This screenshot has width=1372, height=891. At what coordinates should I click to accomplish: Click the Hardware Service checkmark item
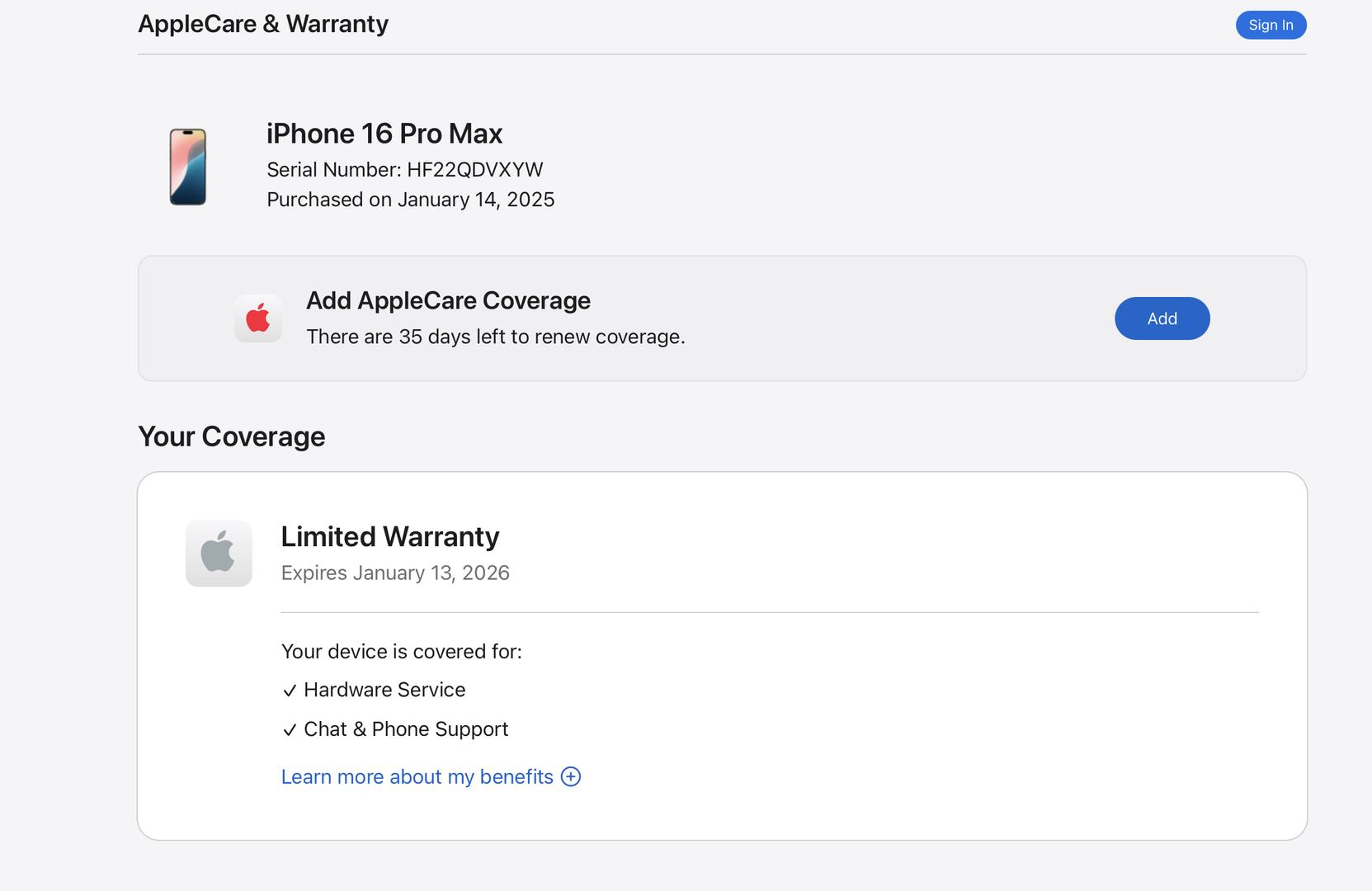(374, 690)
